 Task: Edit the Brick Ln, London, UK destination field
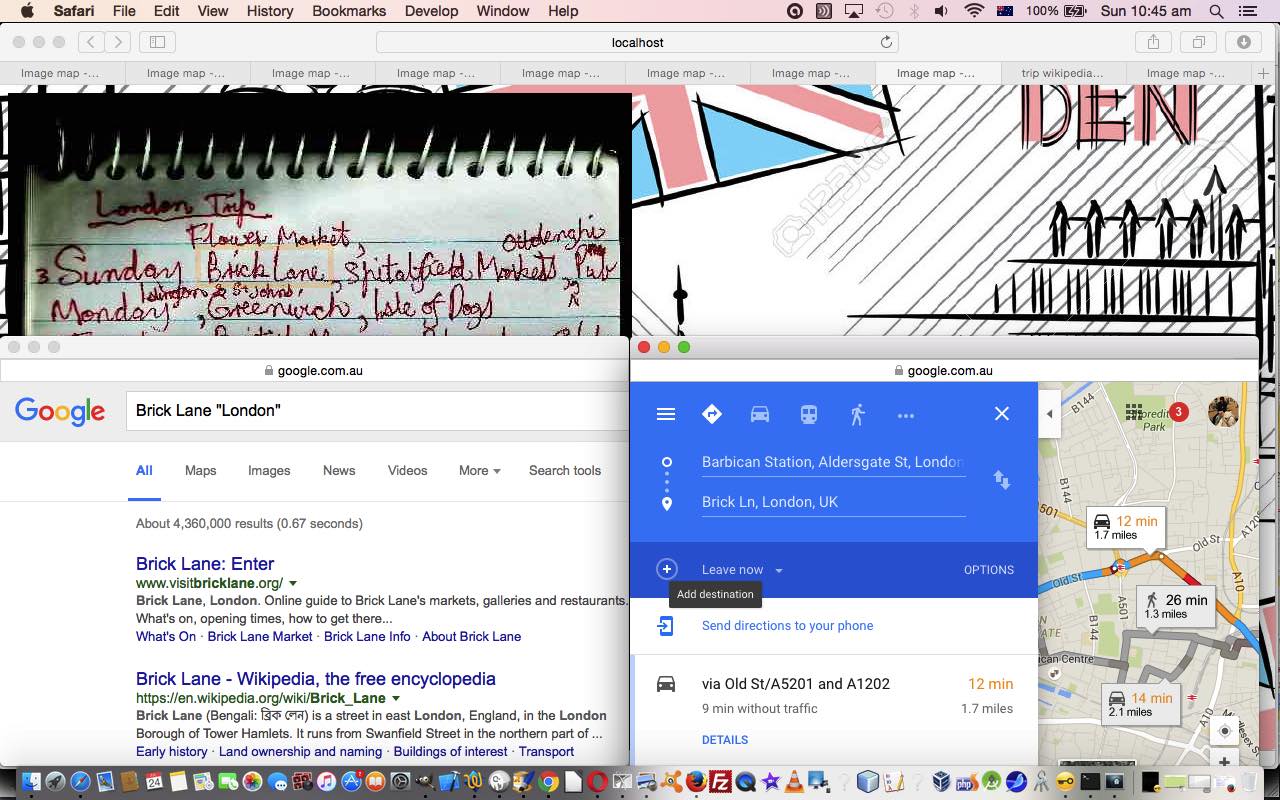click(833, 502)
